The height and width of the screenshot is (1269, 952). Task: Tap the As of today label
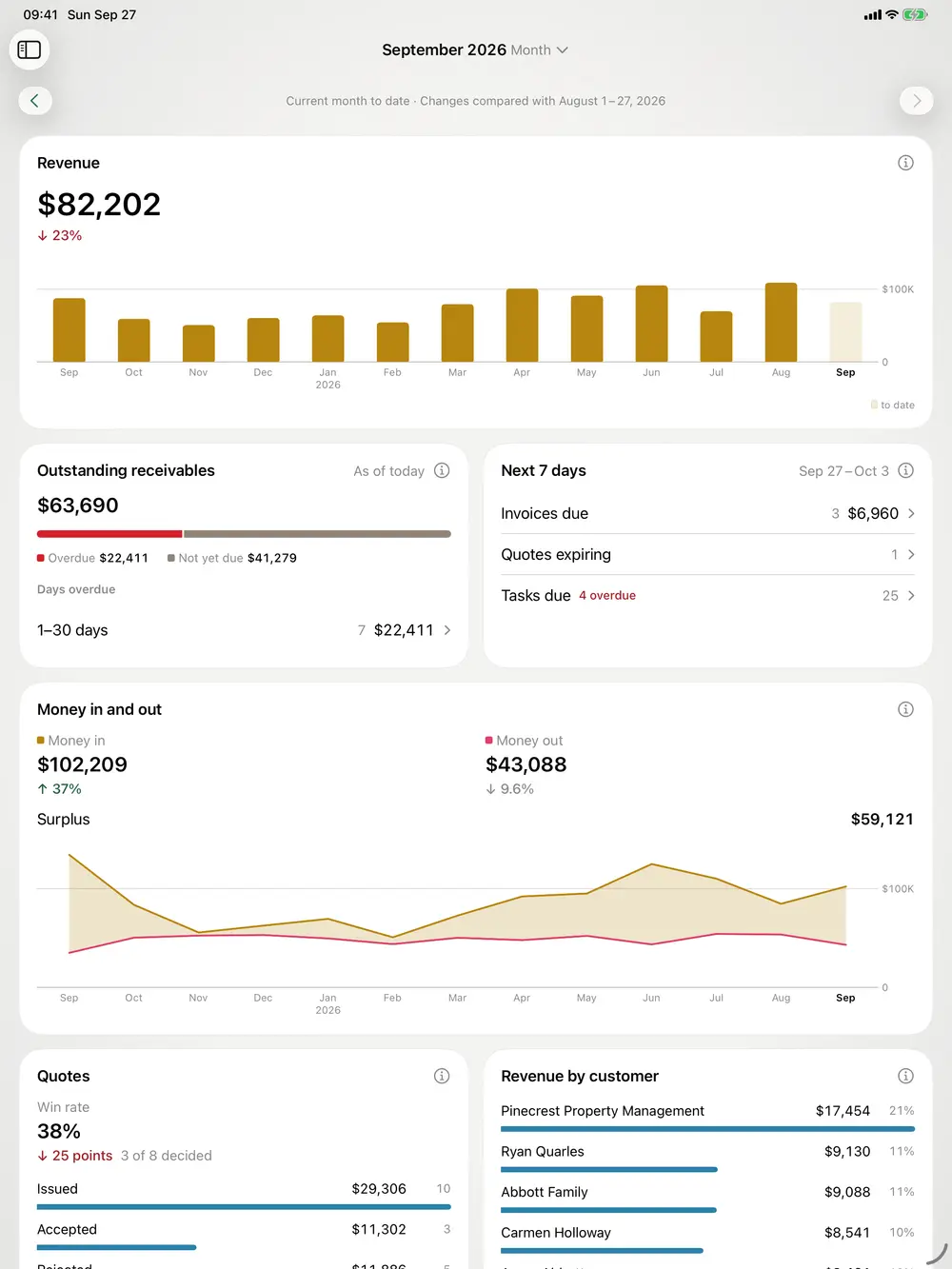pyautogui.click(x=388, y=470)
